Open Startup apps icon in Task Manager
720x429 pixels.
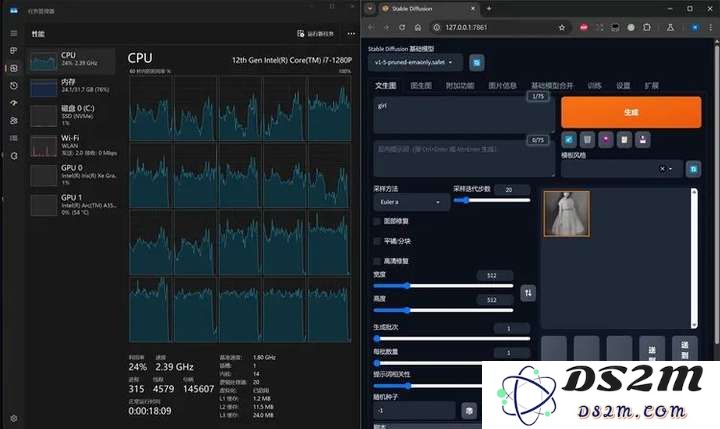click(14, 103)
